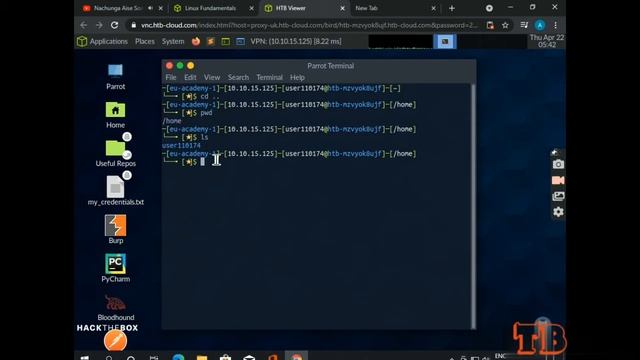Screen dimensions: 640x360
Task: Click the user110174 directory listing output
Action: coord(181,146)
